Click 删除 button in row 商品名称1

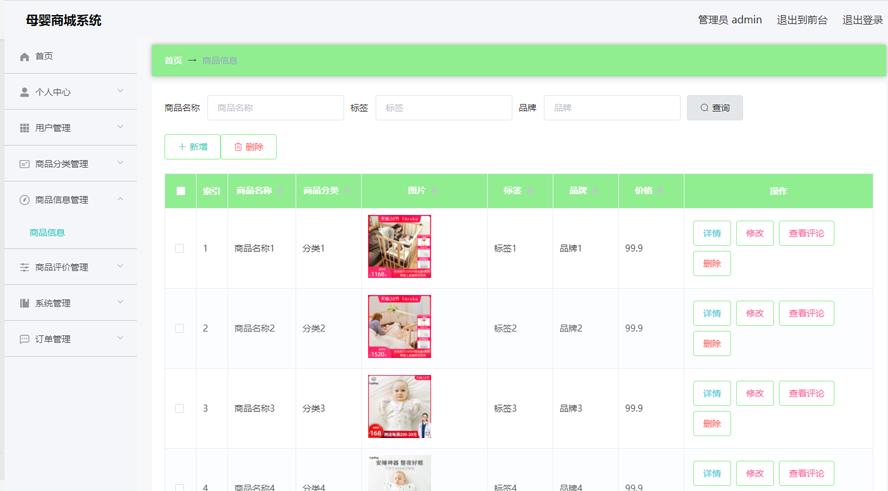(x=712, y=263)
